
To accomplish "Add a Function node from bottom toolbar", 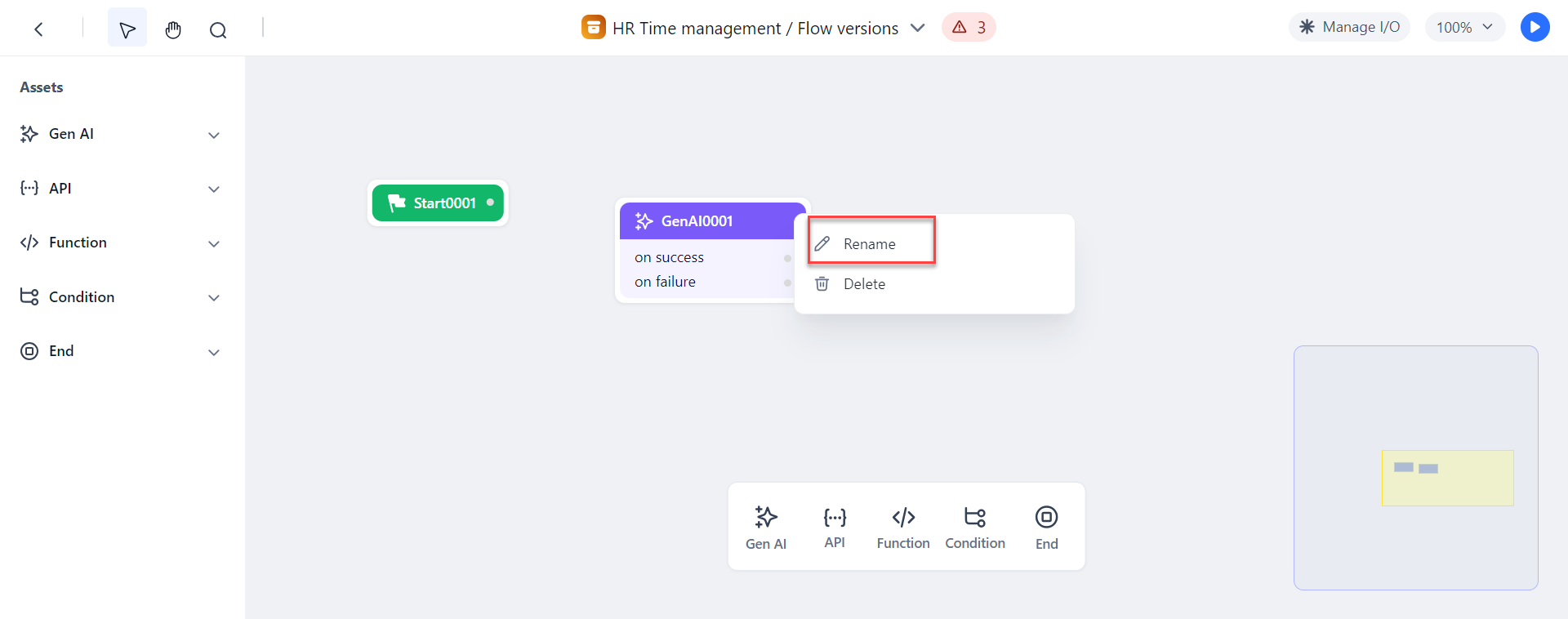I will click(903, 528).
